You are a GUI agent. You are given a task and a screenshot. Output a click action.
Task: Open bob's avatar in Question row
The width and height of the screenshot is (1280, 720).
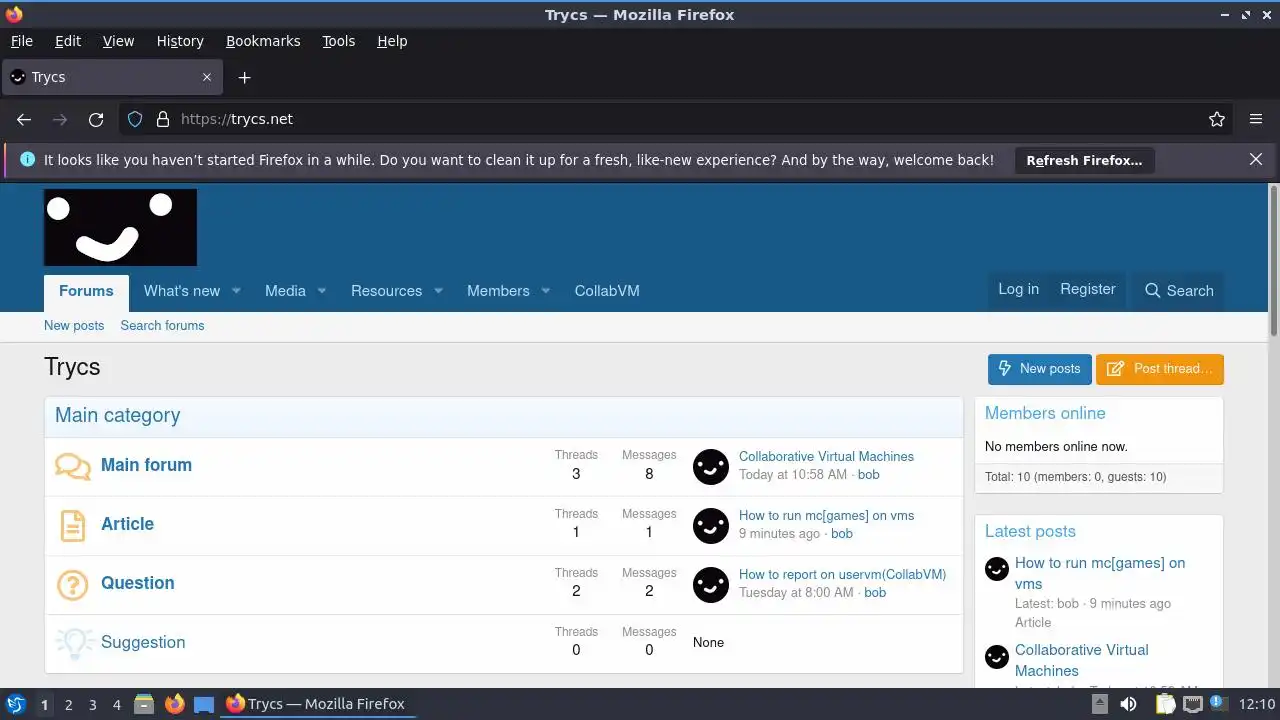coord(711,584)
